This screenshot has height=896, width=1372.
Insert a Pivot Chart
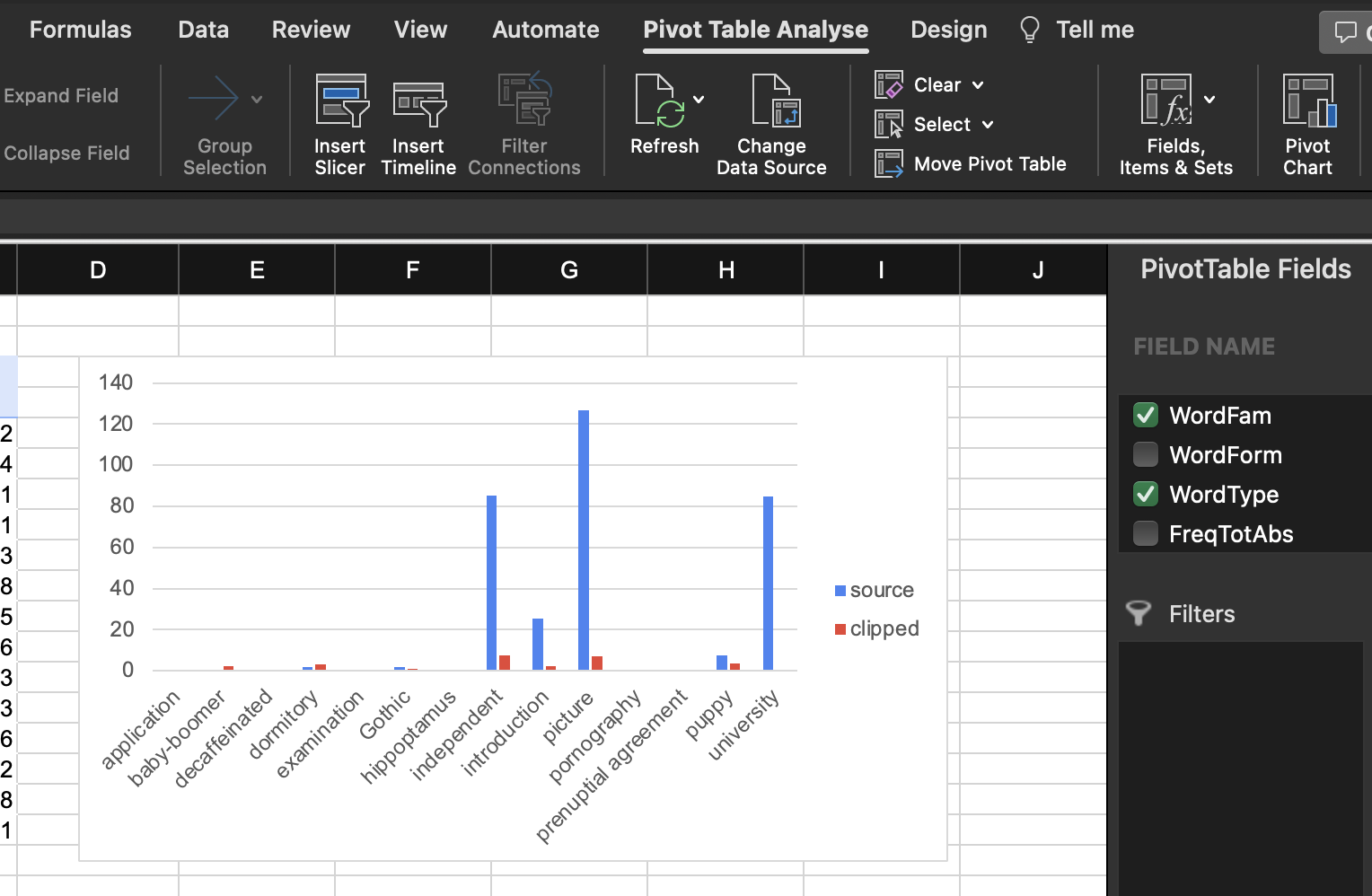tap(1308, 101)
